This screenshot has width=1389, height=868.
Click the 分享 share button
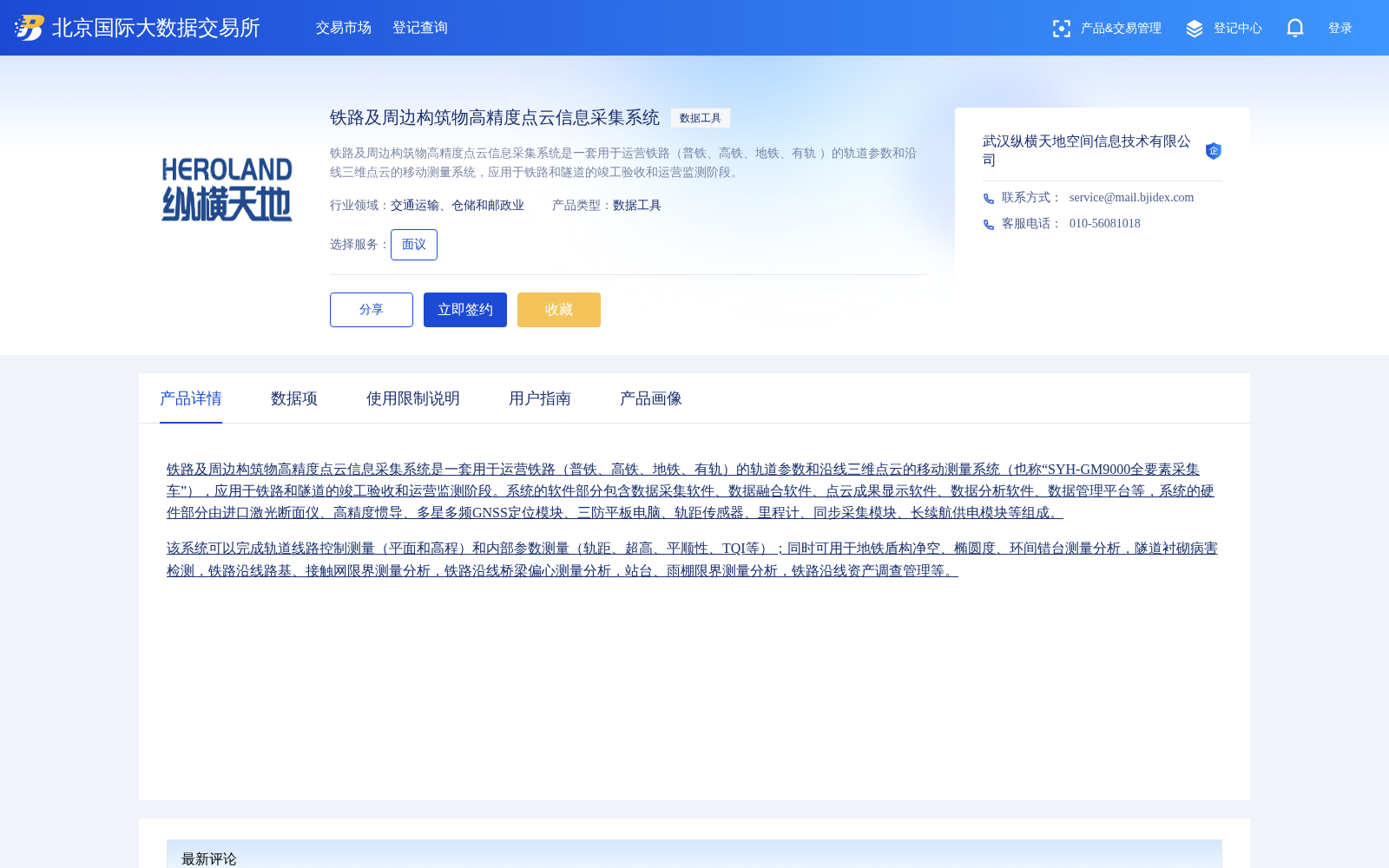372,310
